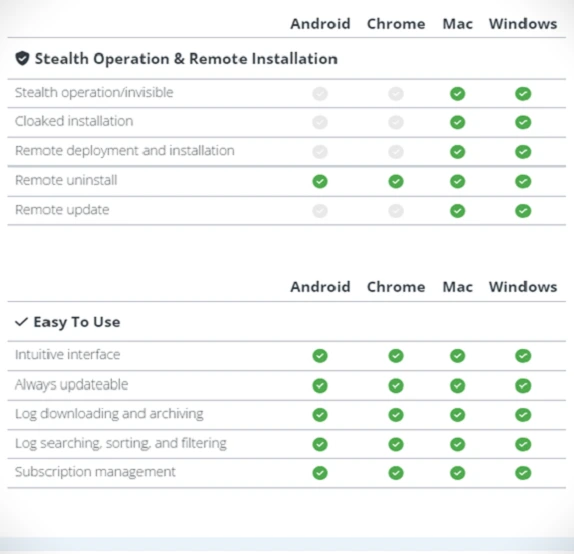The height and width of the screenshot is (554, 574).
Task: Click the Log downloading and archiving label
Action: pyautogui.click(x=109, y=414)
